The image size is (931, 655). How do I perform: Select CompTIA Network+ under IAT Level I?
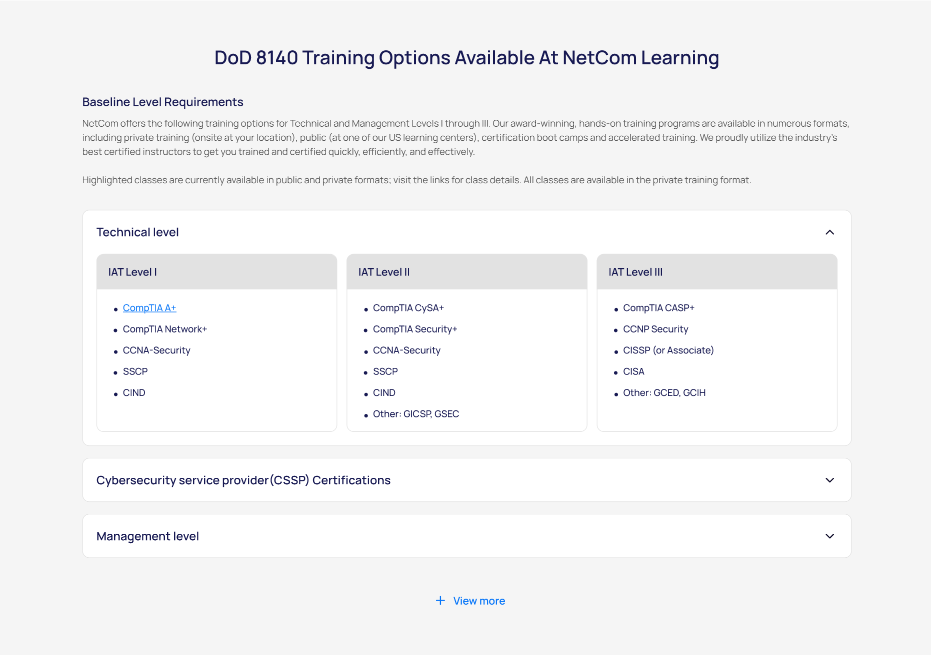pyautogui.click(x=165, y=329)
